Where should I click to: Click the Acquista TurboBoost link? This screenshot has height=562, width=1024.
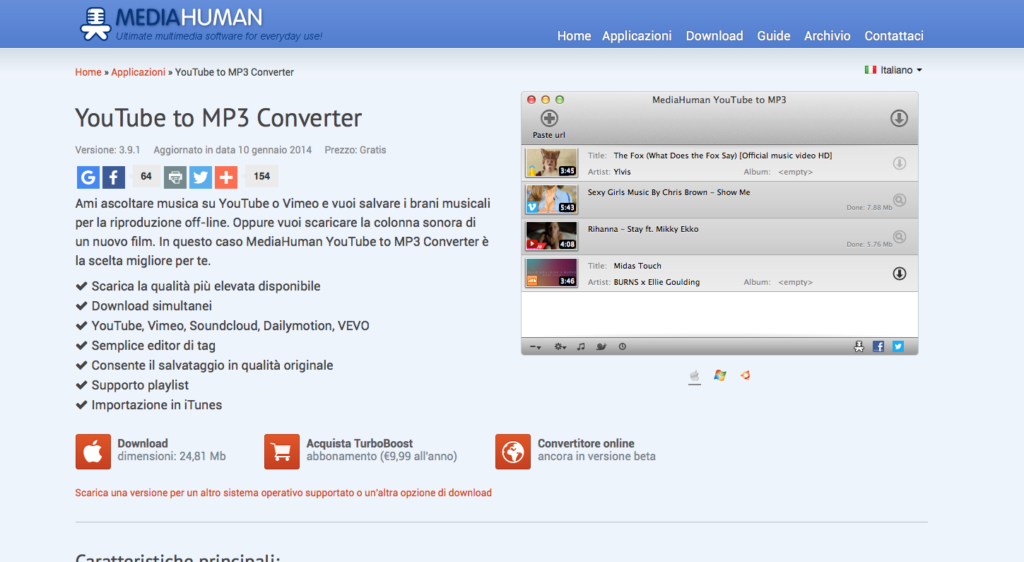[381, 450]
